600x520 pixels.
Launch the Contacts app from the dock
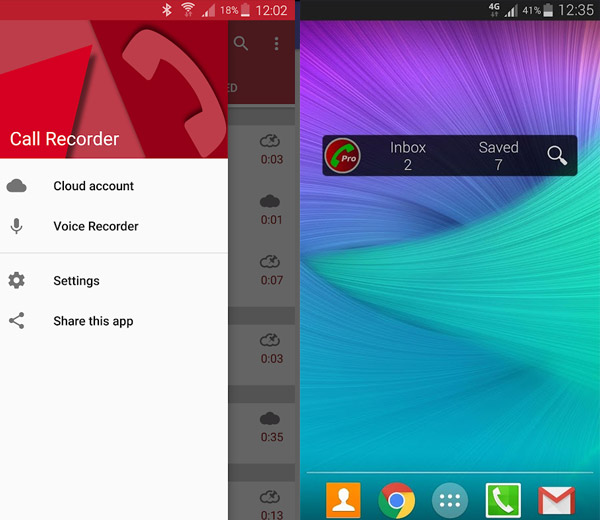[x=343, y=499]
